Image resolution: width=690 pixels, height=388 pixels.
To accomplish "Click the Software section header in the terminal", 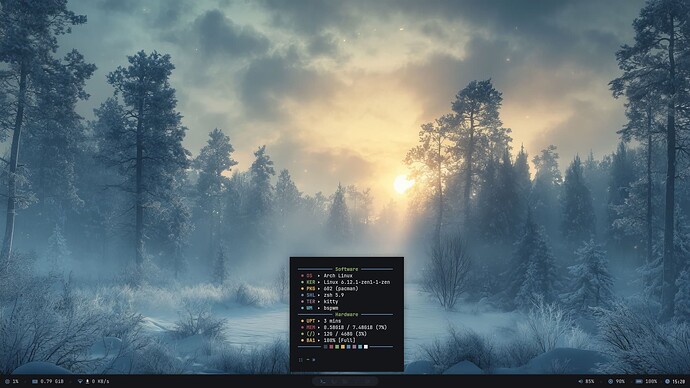I will pos(346,269).
